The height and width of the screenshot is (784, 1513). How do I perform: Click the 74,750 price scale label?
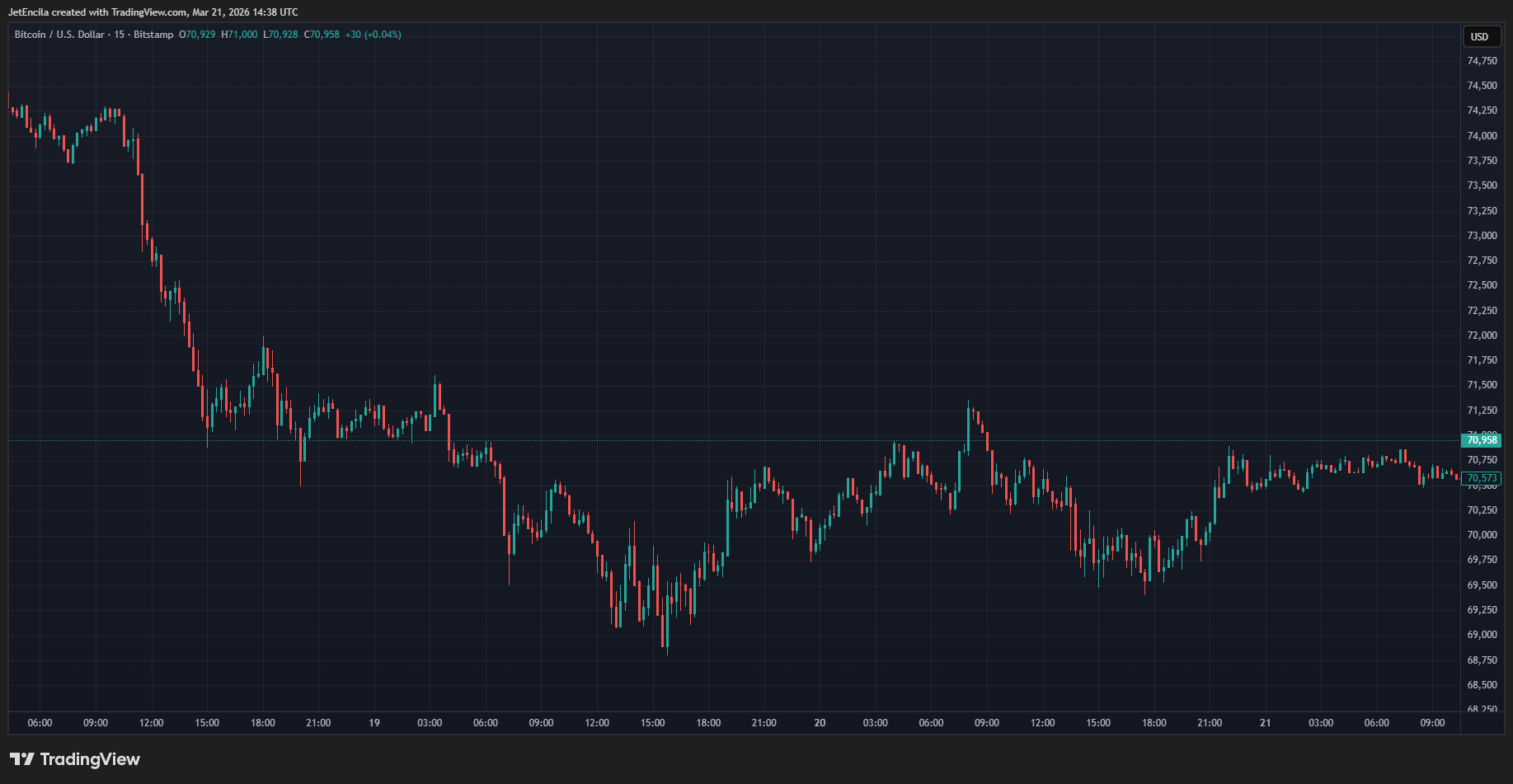tap(1483, 60)
